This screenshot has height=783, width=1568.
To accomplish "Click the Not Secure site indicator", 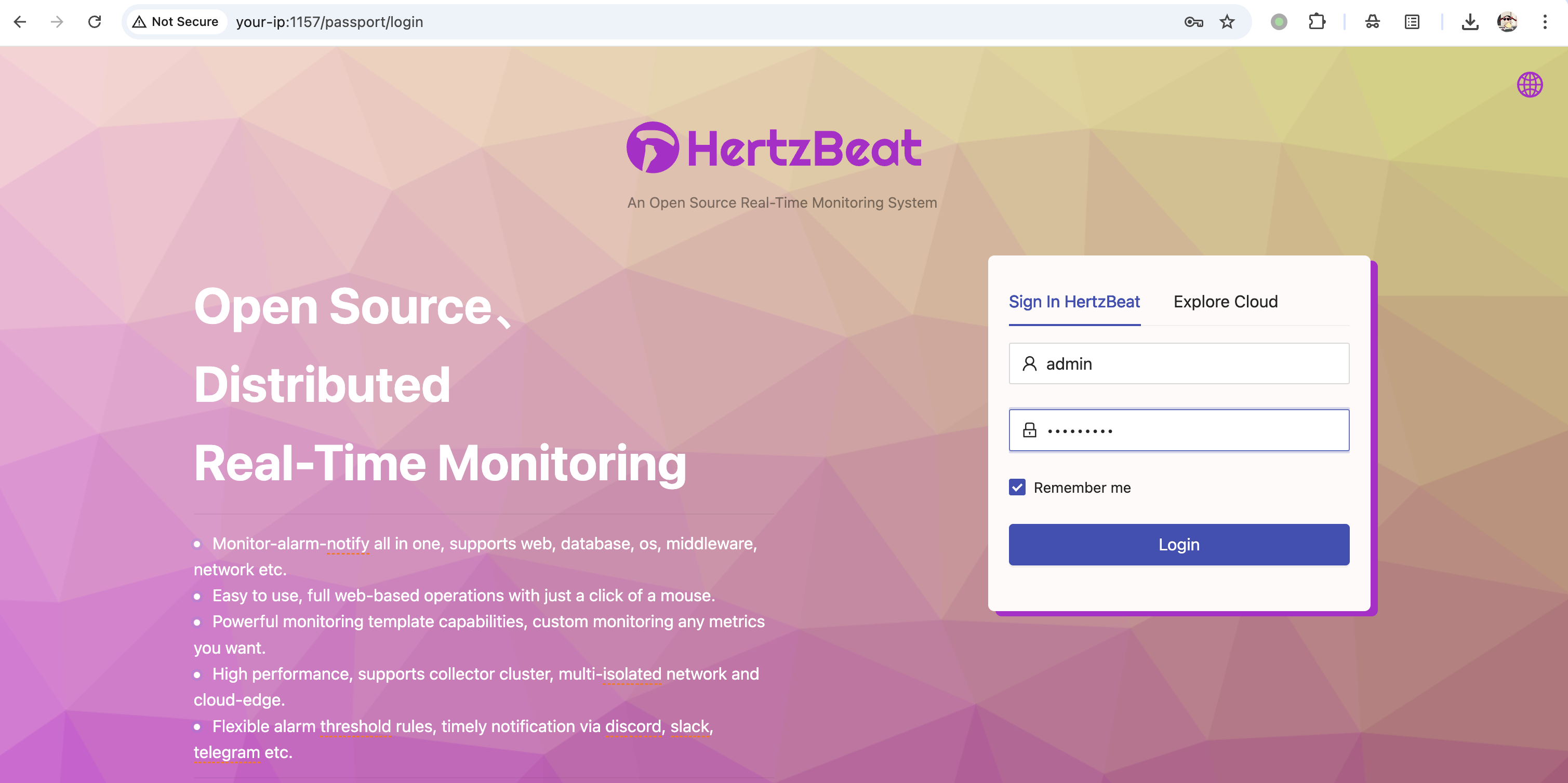I will point(176,22).
